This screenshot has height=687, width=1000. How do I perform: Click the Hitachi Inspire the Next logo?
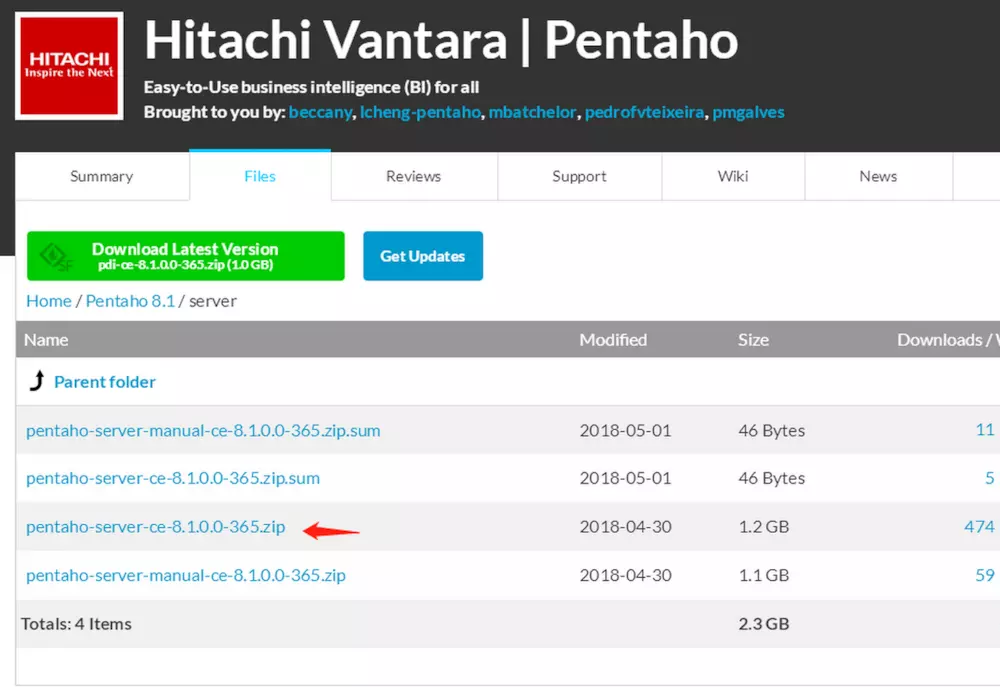pos(69,66)
